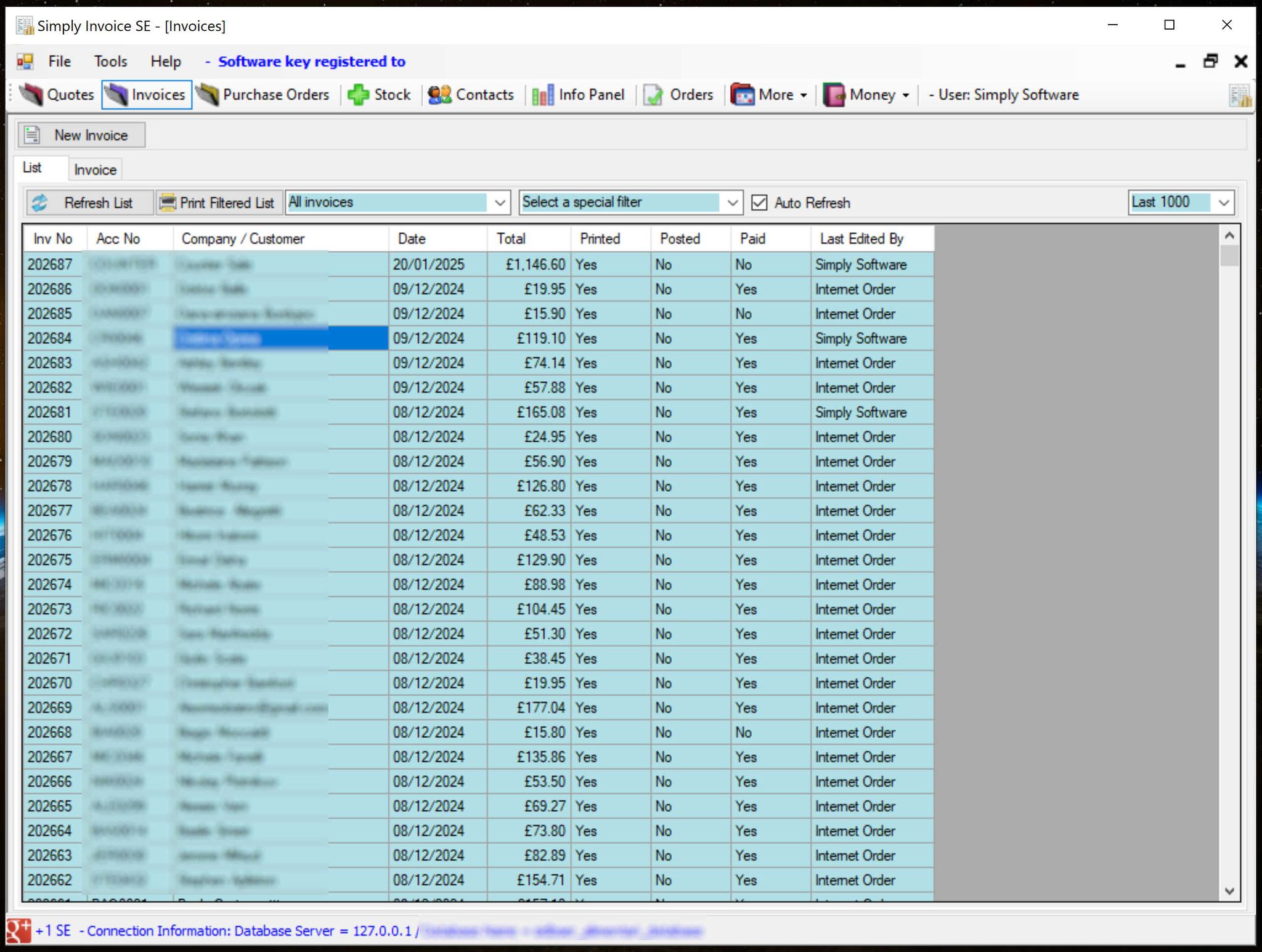The height and width of the screenshot is (952, 1262).
Task: Sort by the Last Edited By column header
Action: tap(872, 239)
